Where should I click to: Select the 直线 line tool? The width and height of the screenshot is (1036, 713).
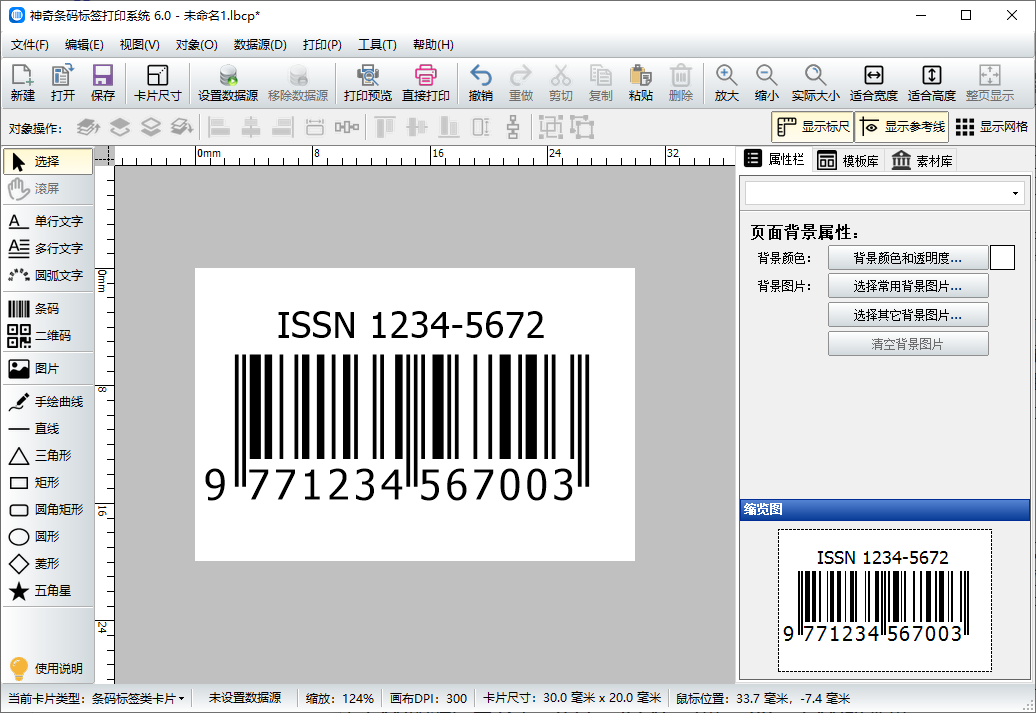(48, 429)
